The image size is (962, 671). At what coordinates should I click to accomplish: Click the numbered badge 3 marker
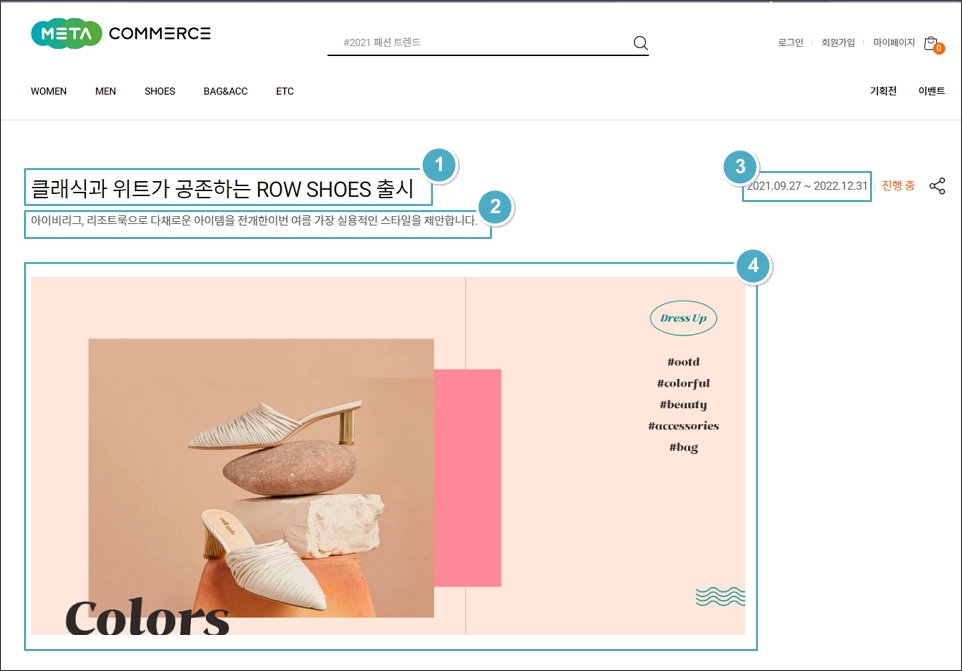740,166
